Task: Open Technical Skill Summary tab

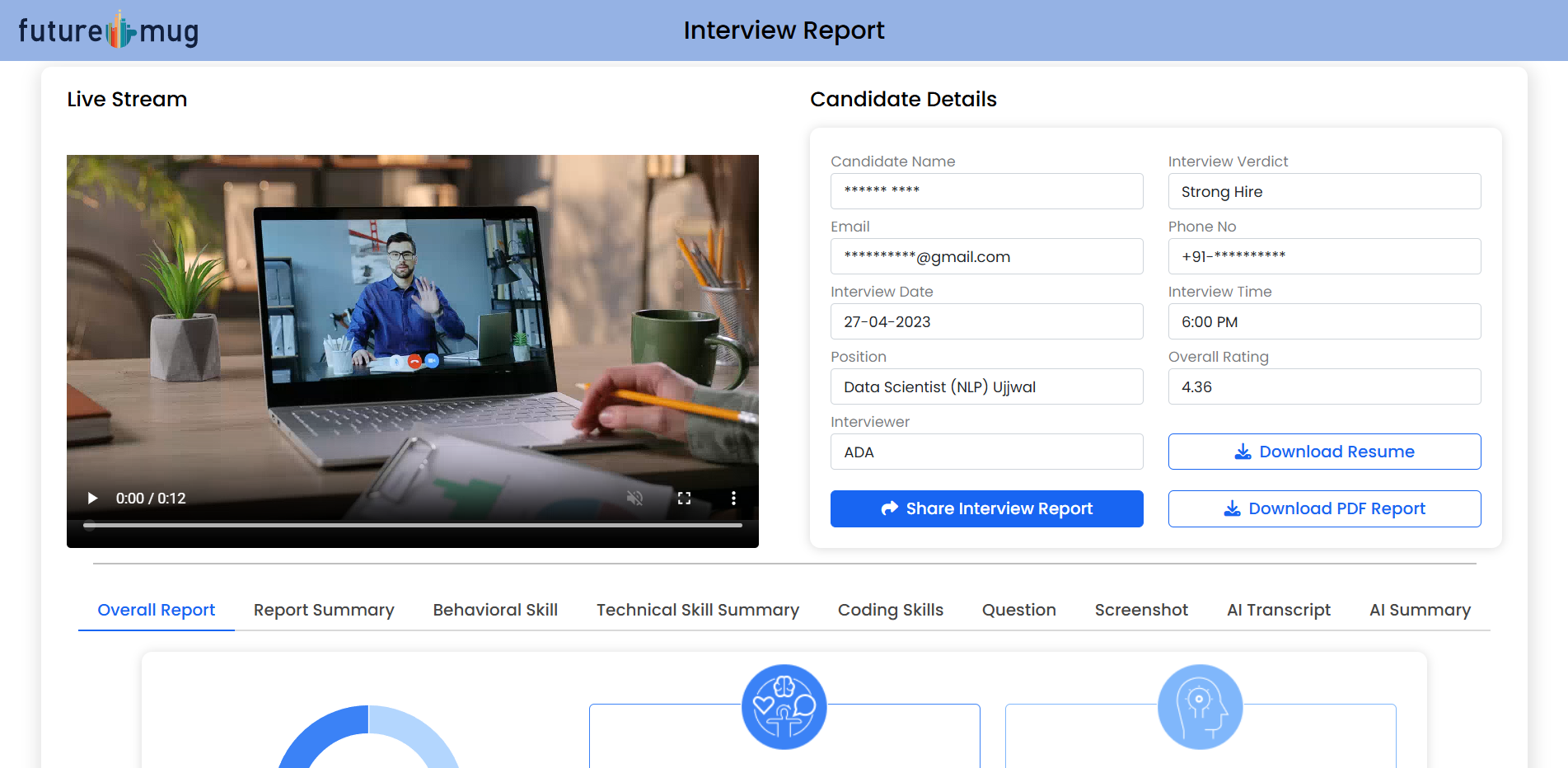Action: pos(698,610)
